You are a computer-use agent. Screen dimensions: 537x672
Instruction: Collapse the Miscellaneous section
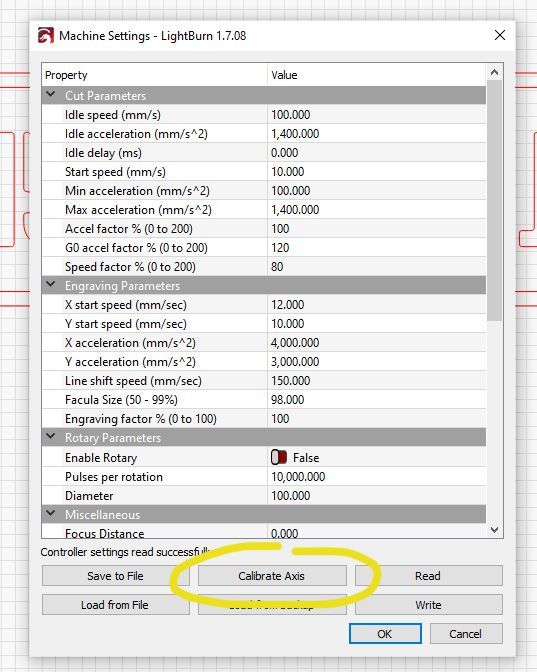click(x=51, y=513)
